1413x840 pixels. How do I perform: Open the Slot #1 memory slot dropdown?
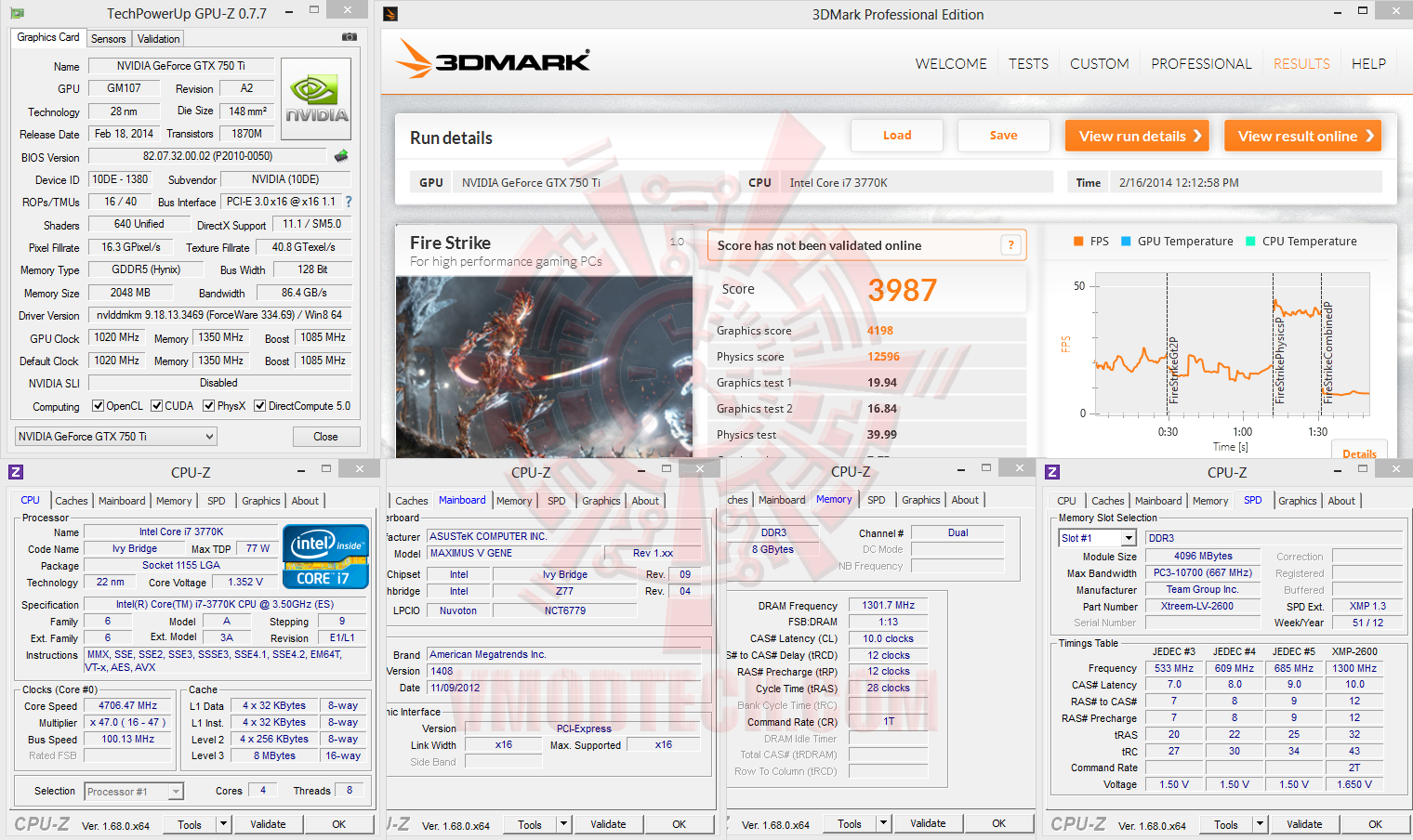point(1098,538)
